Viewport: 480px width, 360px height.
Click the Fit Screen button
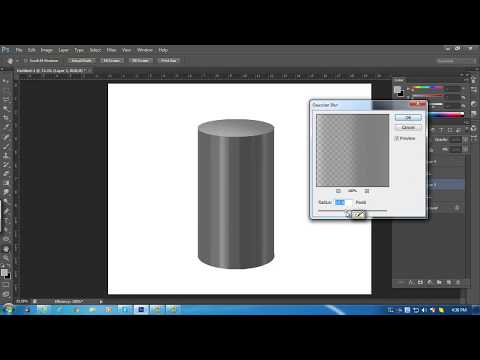[x=112, y=61]
